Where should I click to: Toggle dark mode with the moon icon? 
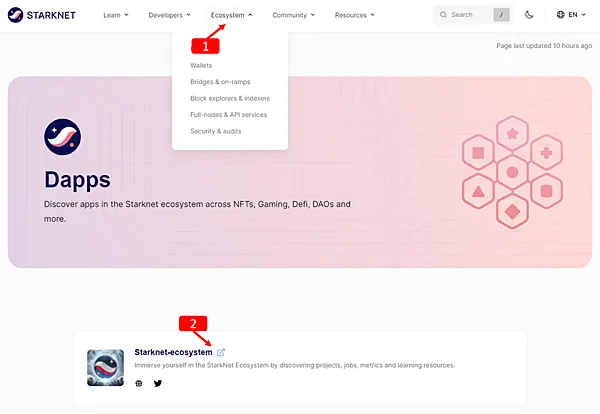point(529,15)
